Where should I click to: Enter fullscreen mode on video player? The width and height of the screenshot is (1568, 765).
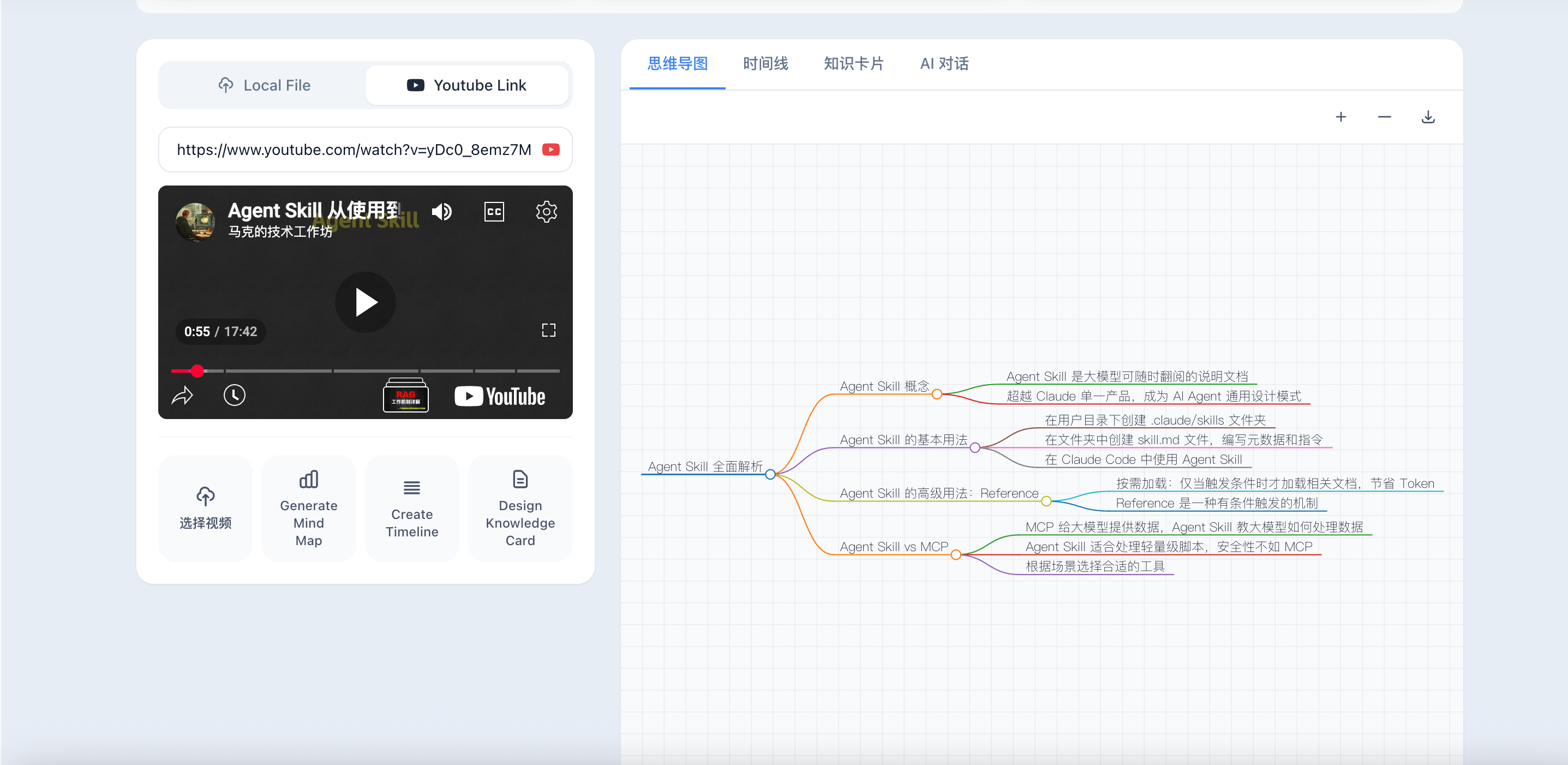pos(548,330)
